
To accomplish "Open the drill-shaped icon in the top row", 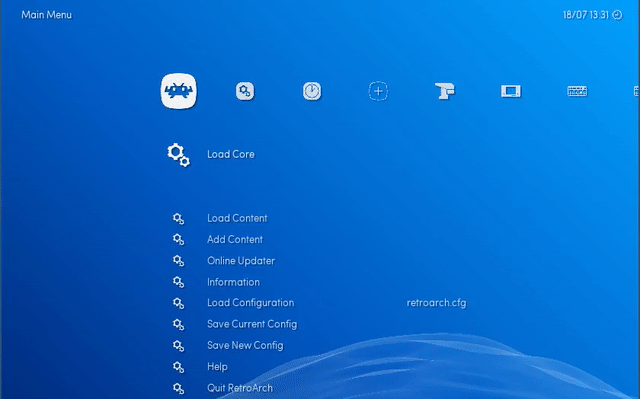I will click(x=444, y=91).
